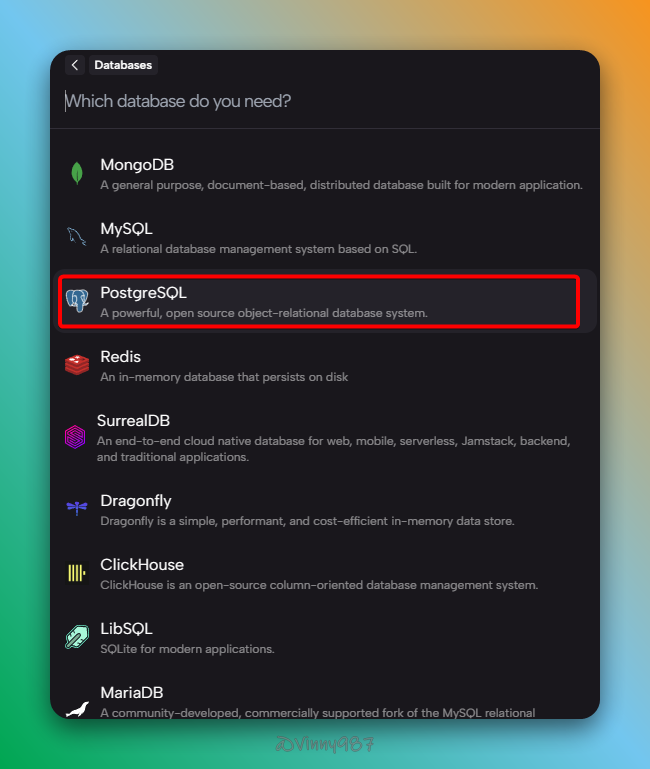Image resolution: width=650 pixels, height=769 pixels.
Task: Click the PostgreSQL elephant icon
Action: [x=77, y=301]
